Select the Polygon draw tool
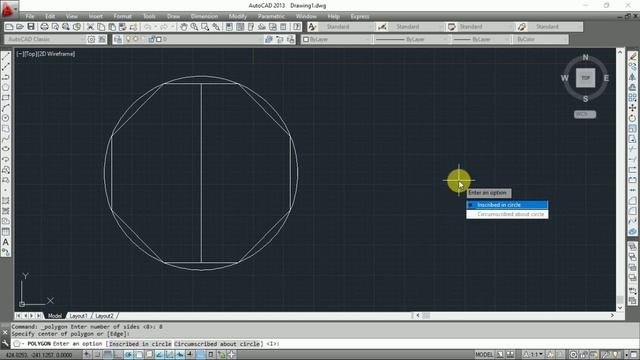The image size is (640, 360). tap(6, 87)
